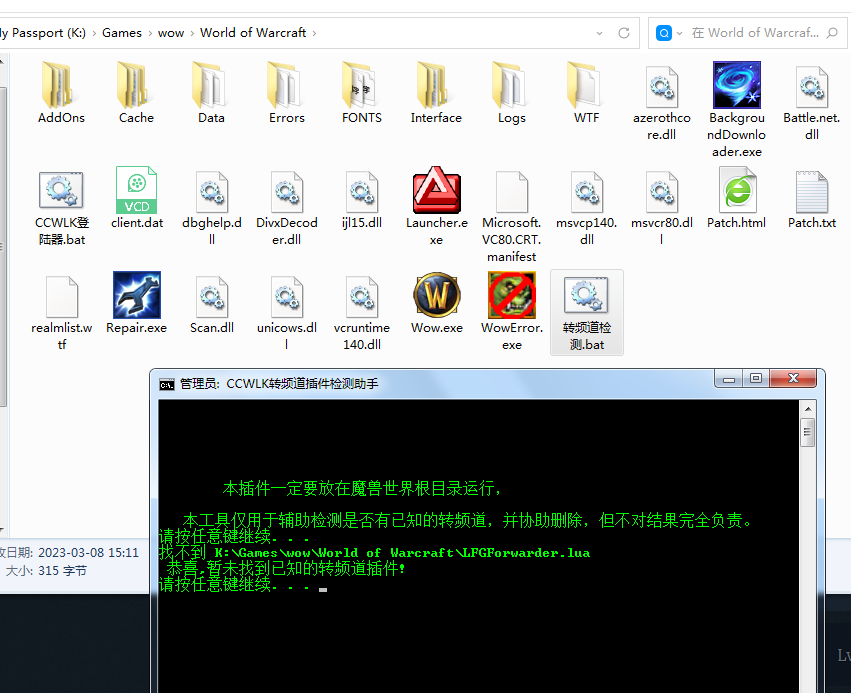Open the client.dat VCD file
This screenshot has width=851, height=693.
point(137,190)
